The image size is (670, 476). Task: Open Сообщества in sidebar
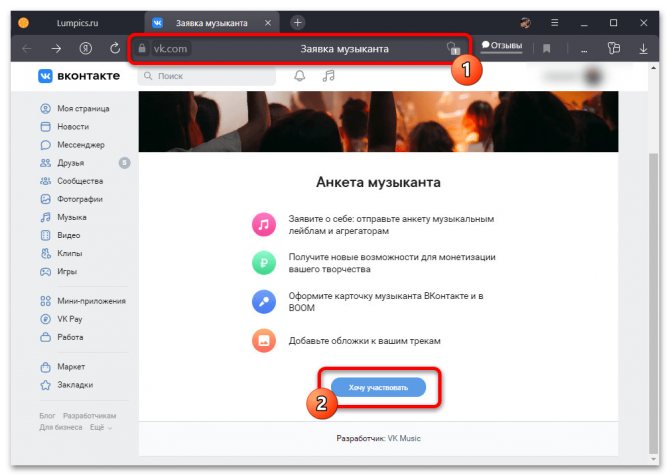71,181
